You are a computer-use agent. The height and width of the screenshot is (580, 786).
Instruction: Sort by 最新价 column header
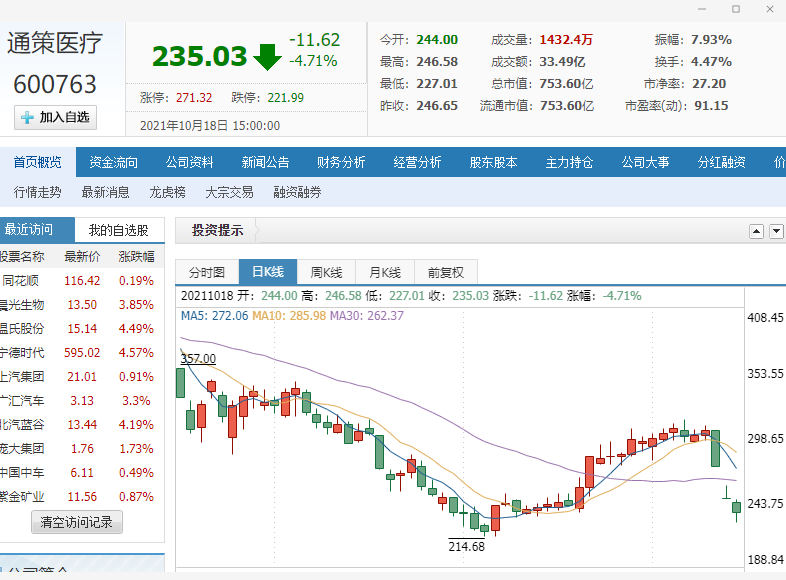point(82,257)
